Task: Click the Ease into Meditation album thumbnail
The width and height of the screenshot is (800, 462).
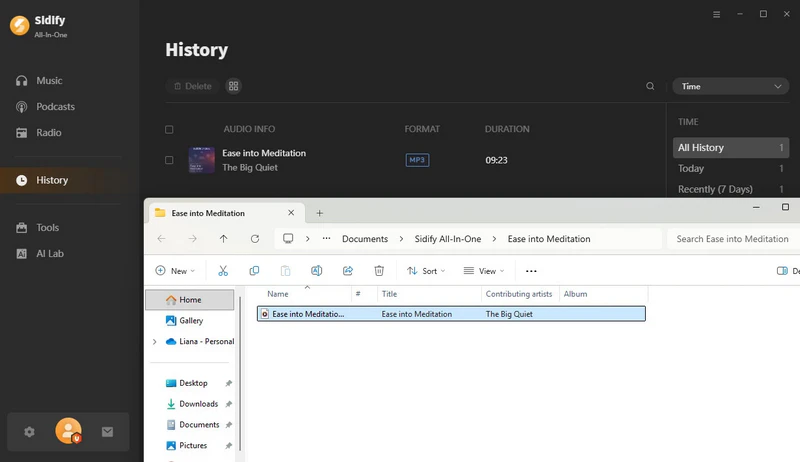Action: 202,160
